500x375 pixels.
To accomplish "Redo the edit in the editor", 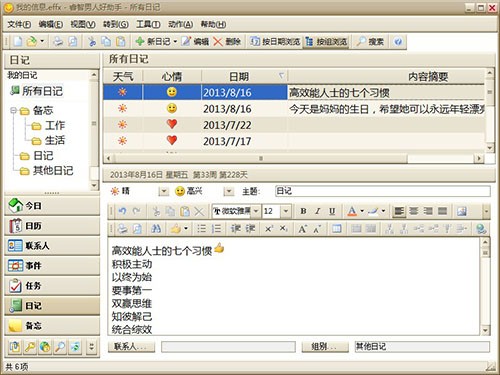I will tap(136, 211).
